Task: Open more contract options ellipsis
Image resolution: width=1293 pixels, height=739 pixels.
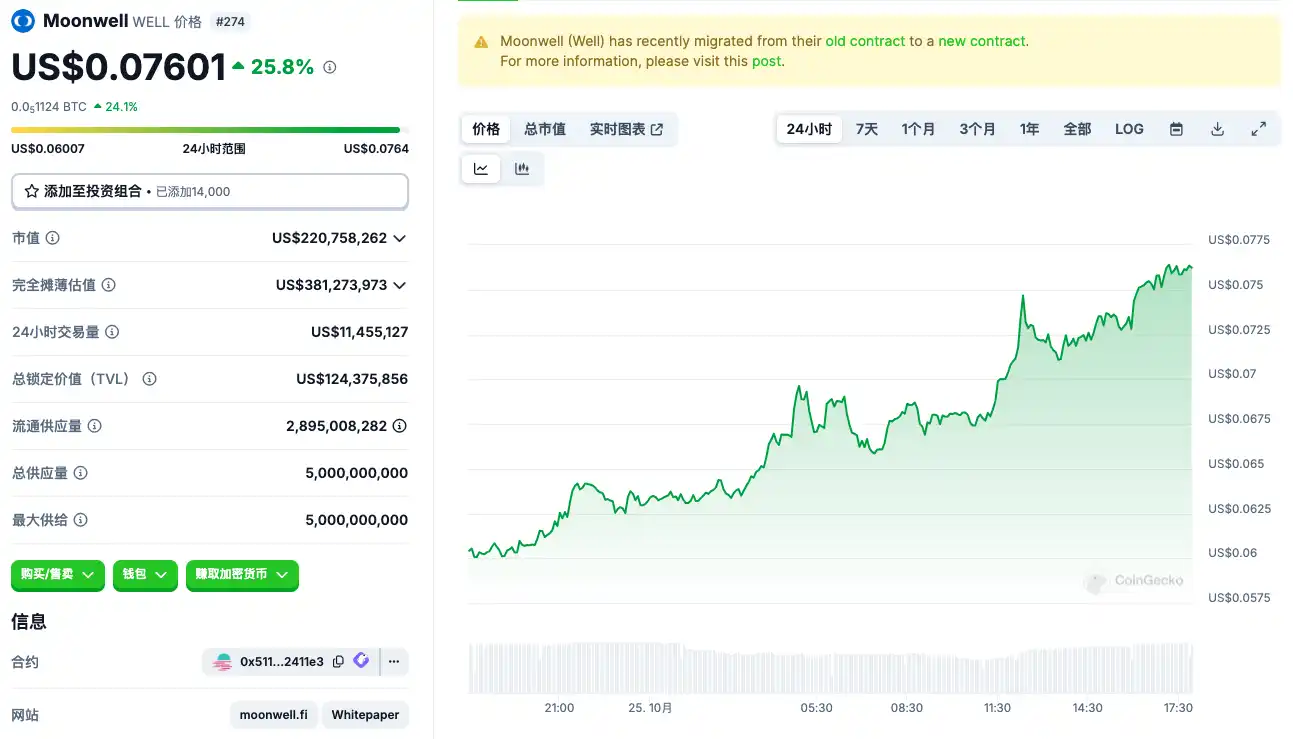Action: [394, 661]
